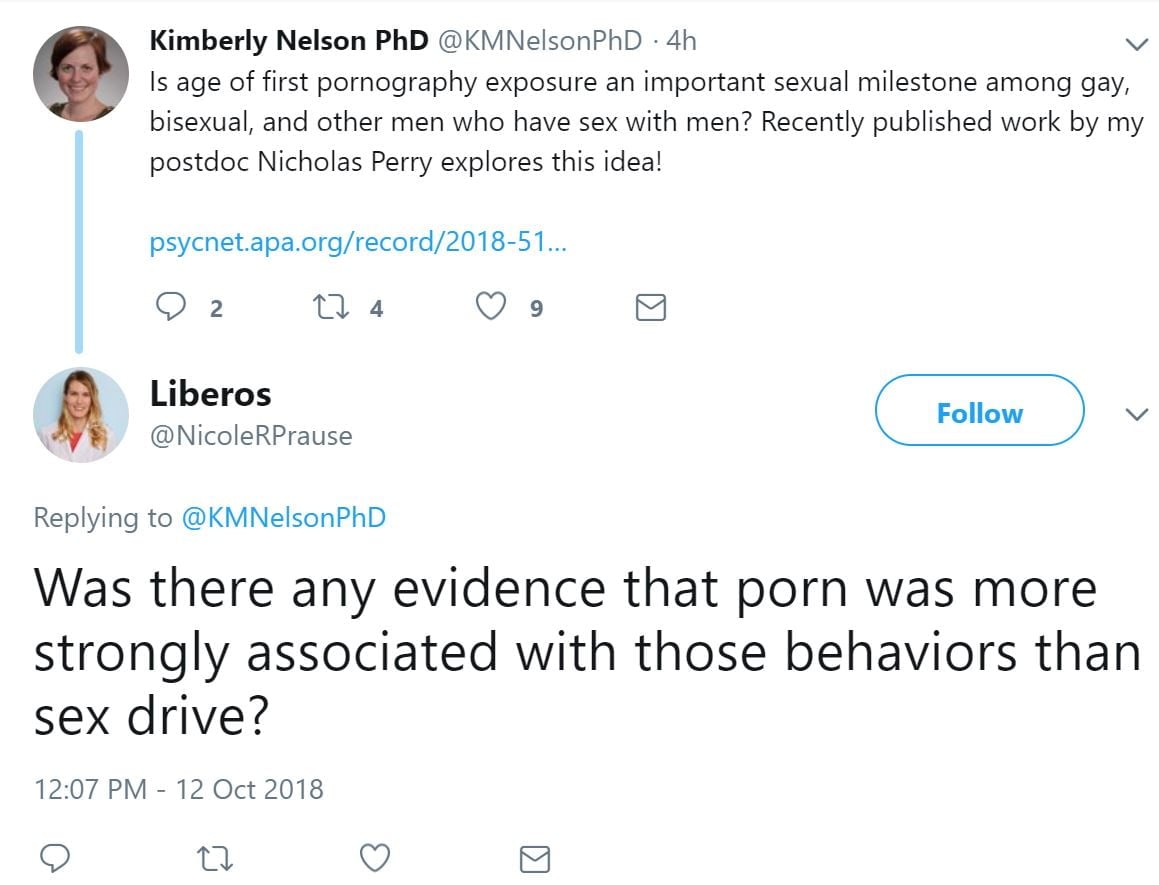Image resolution: width=1159 pixels, height=885 pixels.
Task: Open the Liberos display name
Action: click(x=211, y=394)
